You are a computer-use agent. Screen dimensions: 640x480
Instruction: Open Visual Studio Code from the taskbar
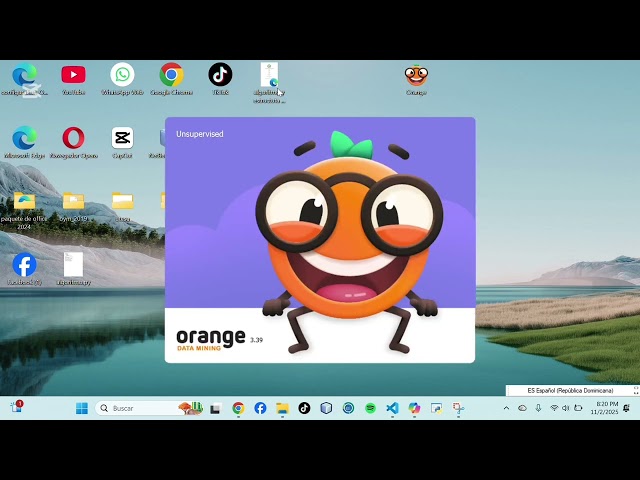click(x=392, y=408)
